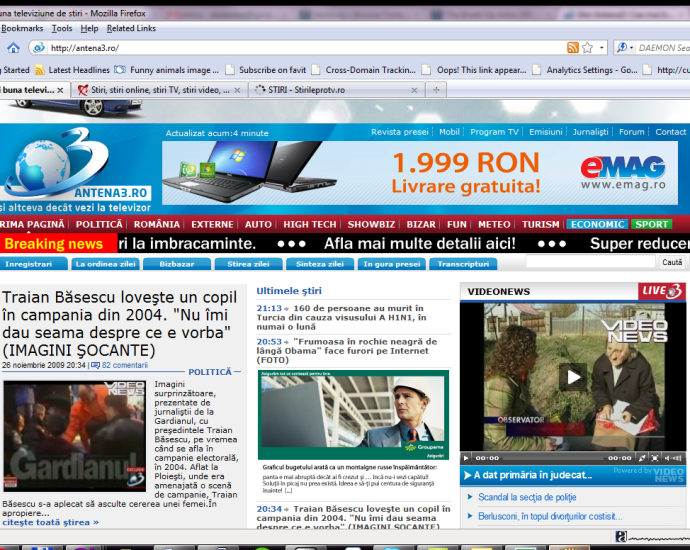The height and width of the screenshot is (550, 690).
Task: Click the LIVE Antena 3 badge
Action: (x=662, y=291)
